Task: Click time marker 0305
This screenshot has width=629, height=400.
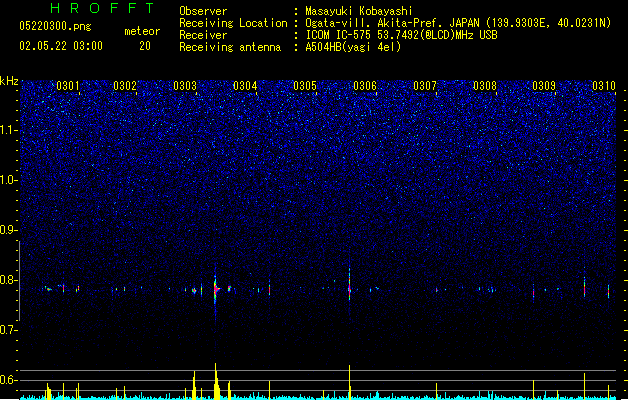Action: (x=305, y=85)
